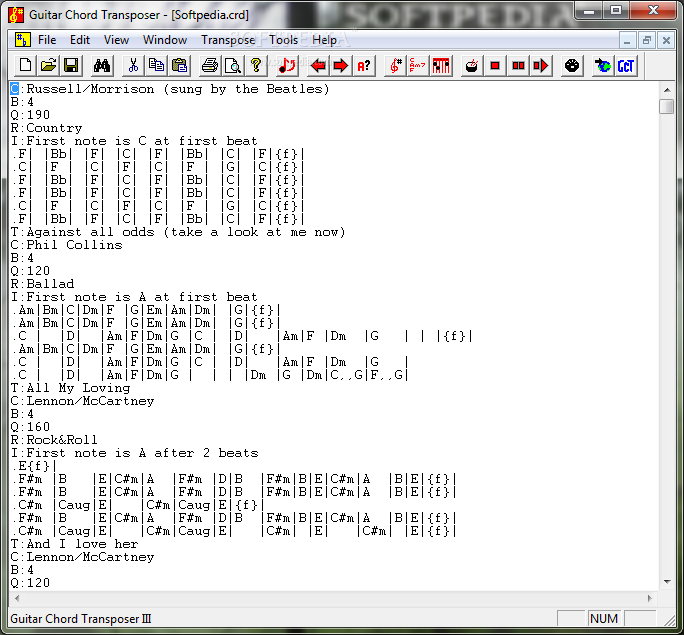Open the Tools menu
Image resolution: width=684 pixels, height=635 pixels.
(x=283, y=40)
